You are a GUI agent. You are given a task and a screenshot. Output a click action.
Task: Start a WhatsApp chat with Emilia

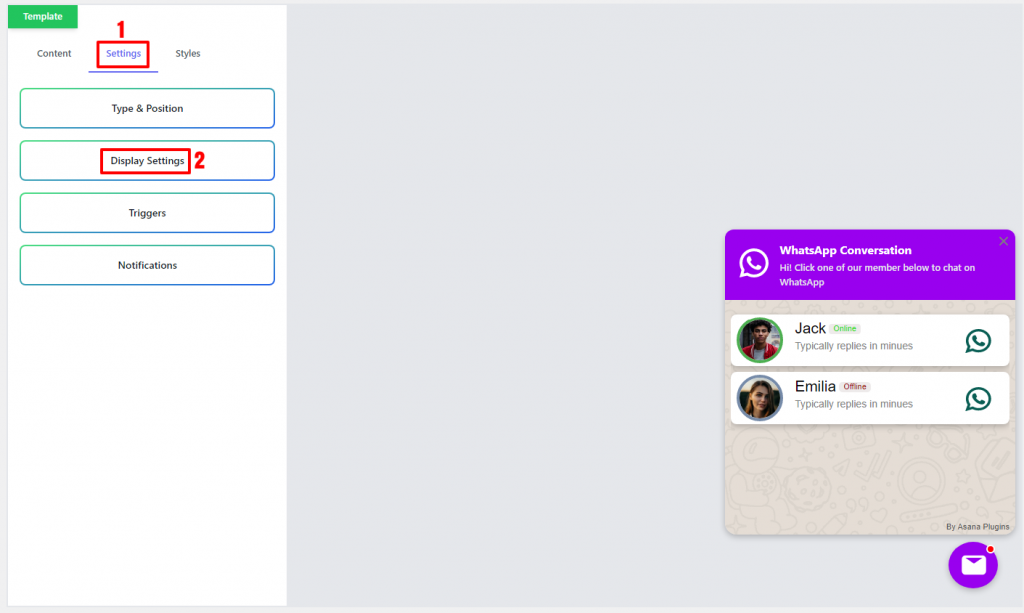click(x=978, y=398)
